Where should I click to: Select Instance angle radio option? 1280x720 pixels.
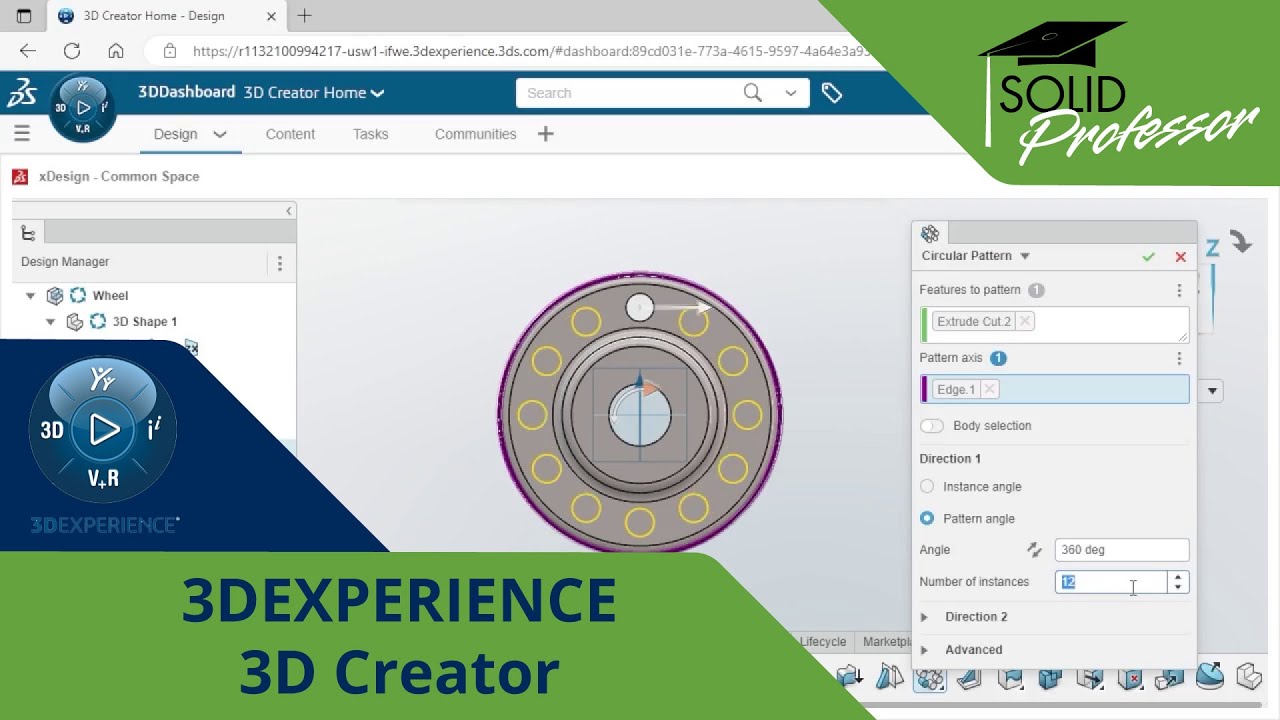tap(927, 487)
